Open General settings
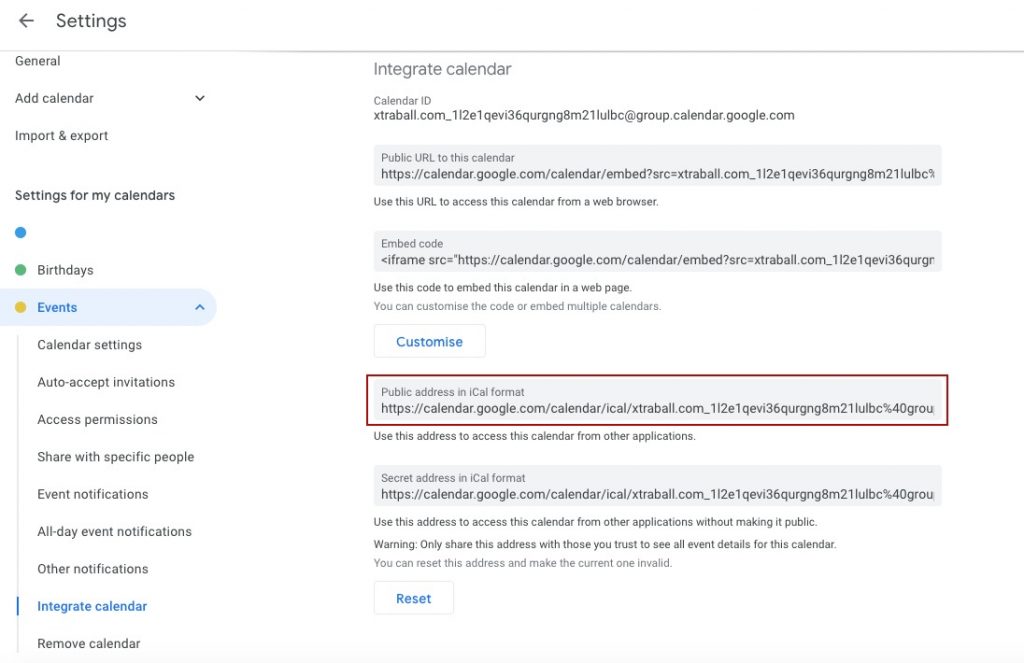 pyautogui.click(x=38, y=61)
